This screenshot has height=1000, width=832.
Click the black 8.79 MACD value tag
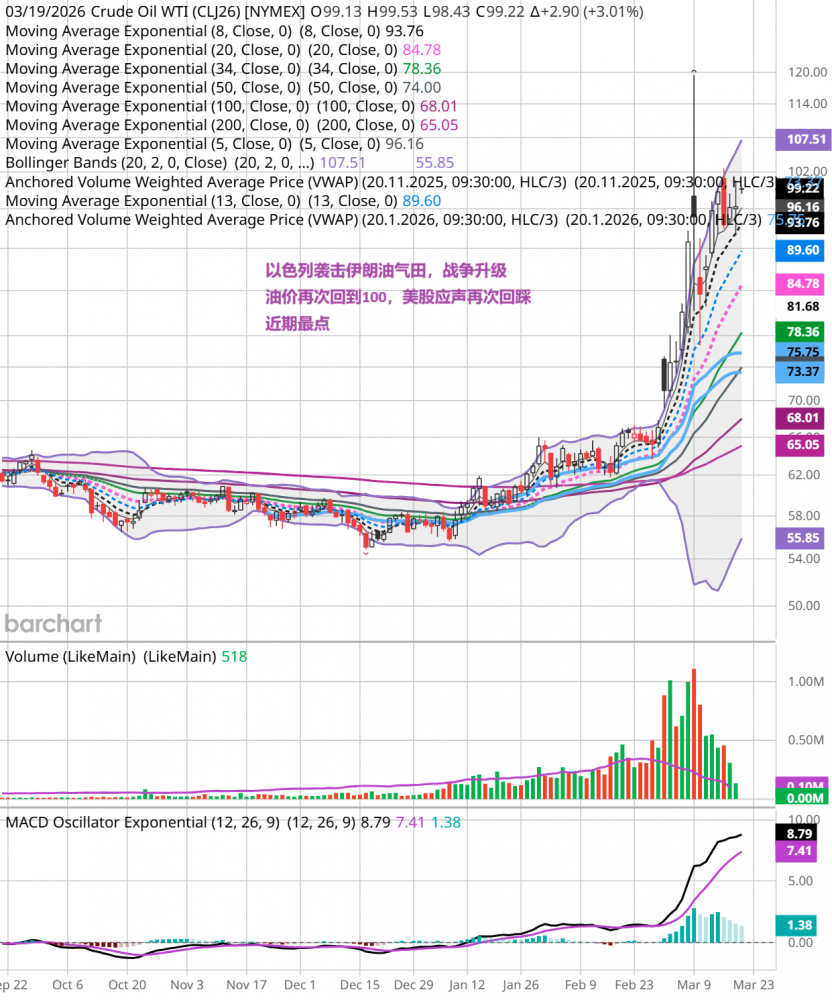pos(802,832)
